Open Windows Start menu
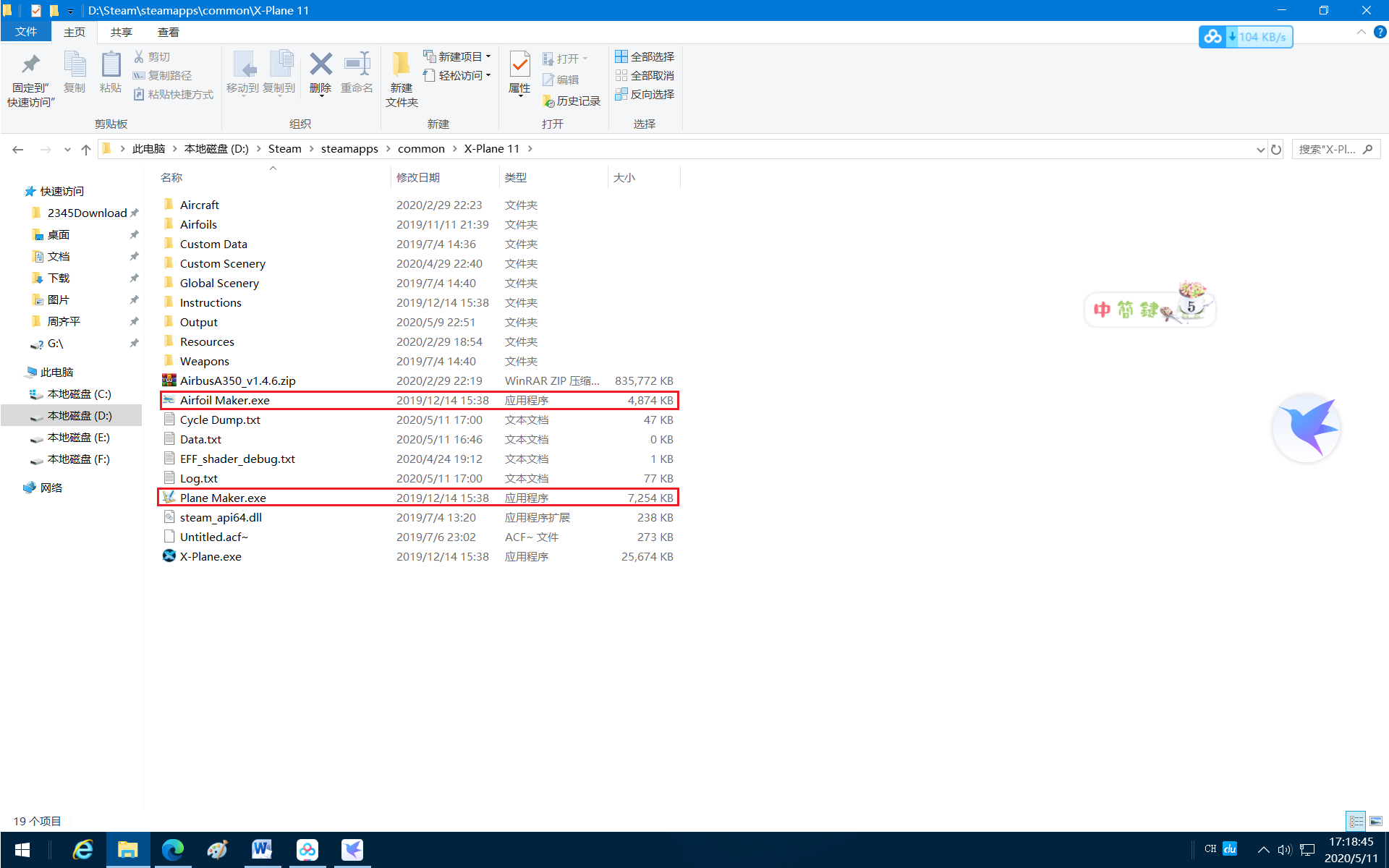1389x868 pixels. pyautogui.click(x=22, y=850)
